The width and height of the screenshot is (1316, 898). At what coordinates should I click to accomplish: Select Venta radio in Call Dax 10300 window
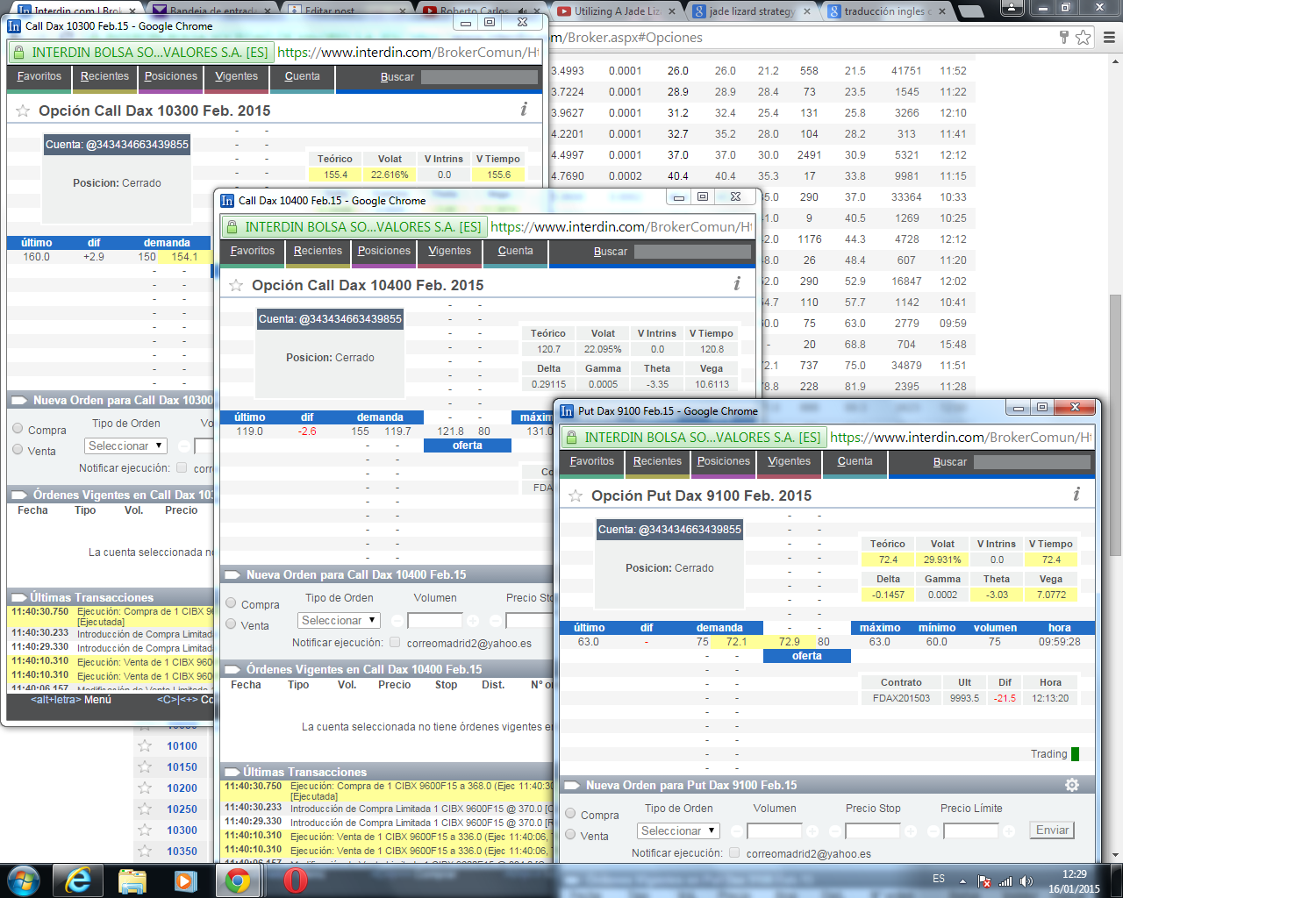[x=18, y=450]
